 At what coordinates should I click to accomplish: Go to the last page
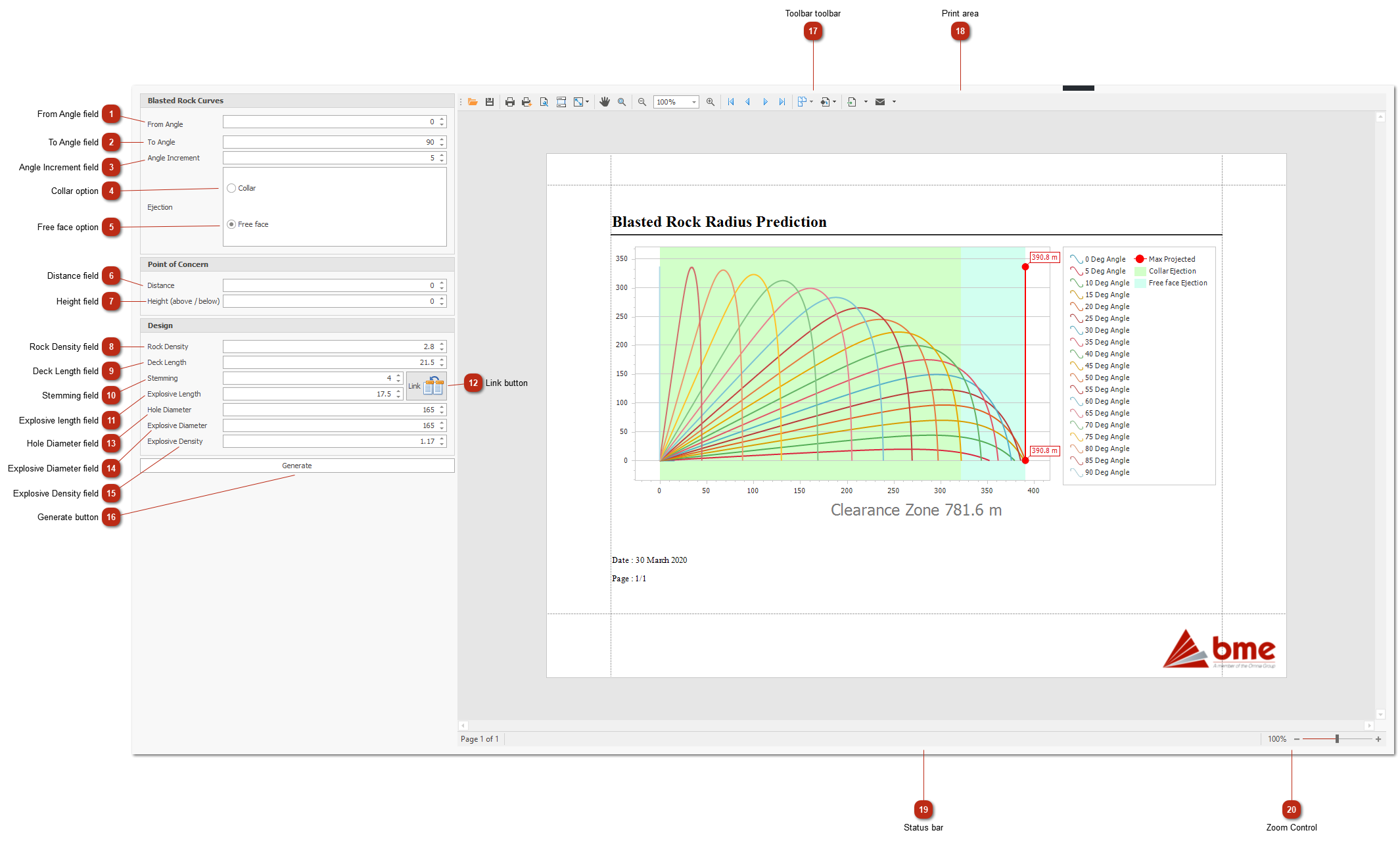click(782, 102)
